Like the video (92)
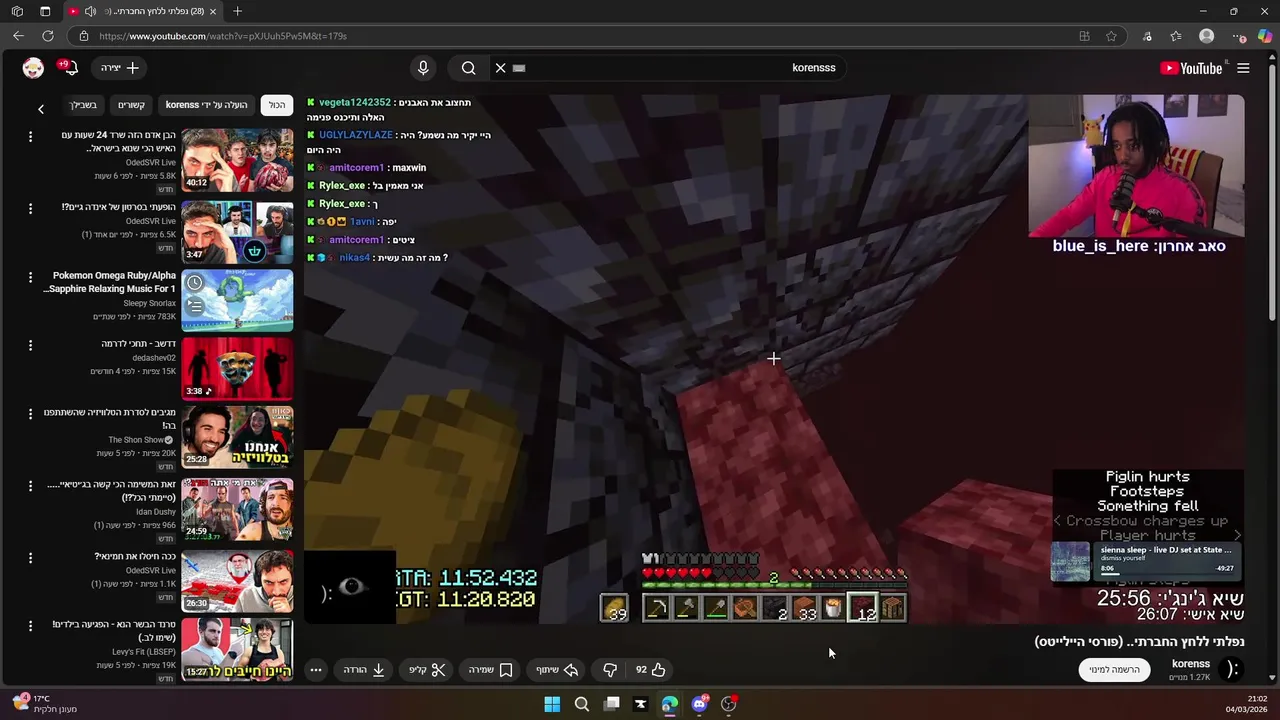1280x720 pixels. click(x=650, y=670)
